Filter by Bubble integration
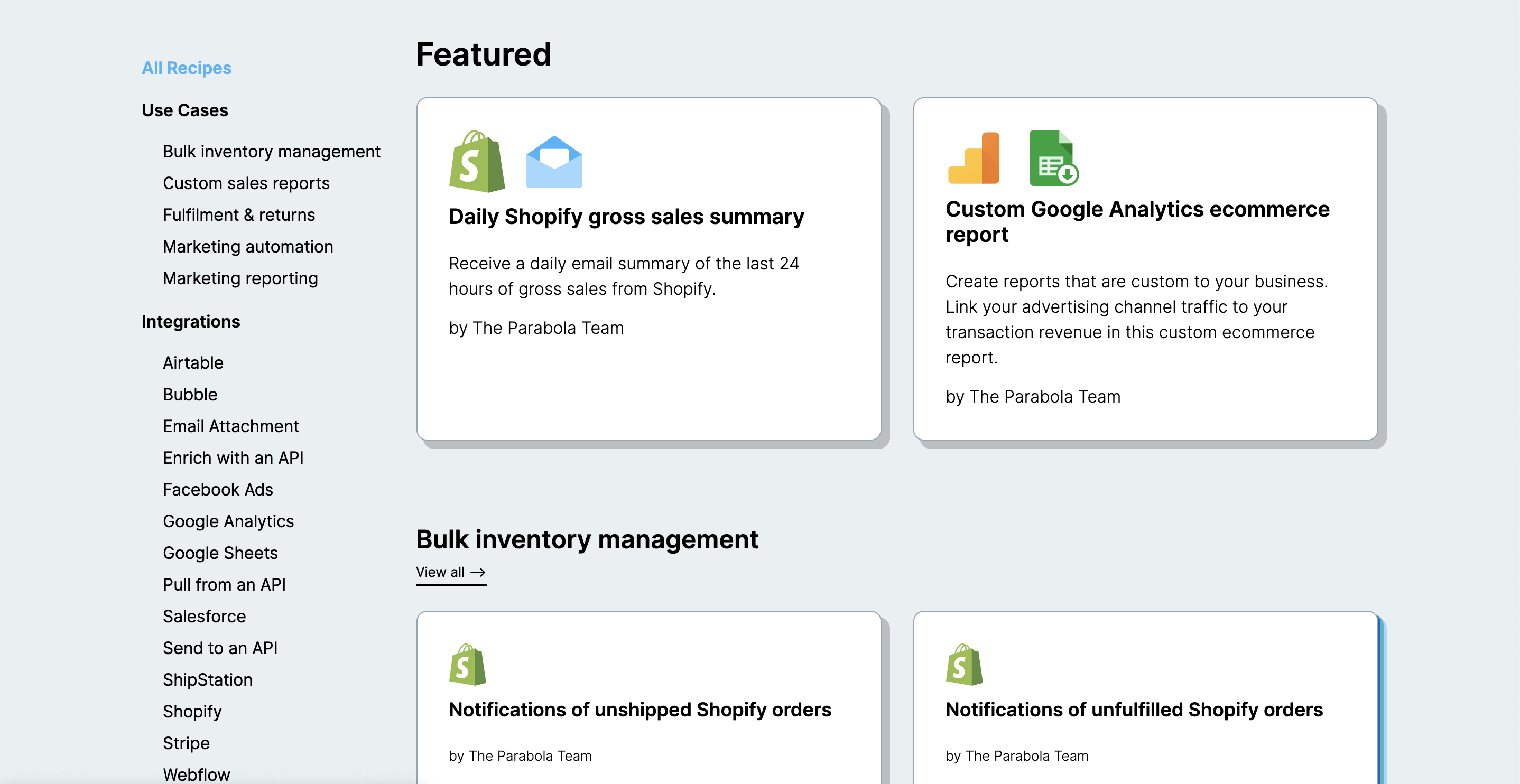 (190, 395)
